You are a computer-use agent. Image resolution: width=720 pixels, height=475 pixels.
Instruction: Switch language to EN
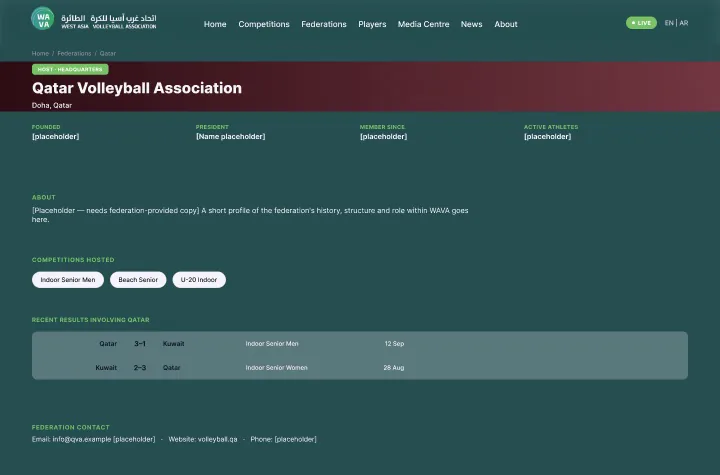[x=669, y=23]
